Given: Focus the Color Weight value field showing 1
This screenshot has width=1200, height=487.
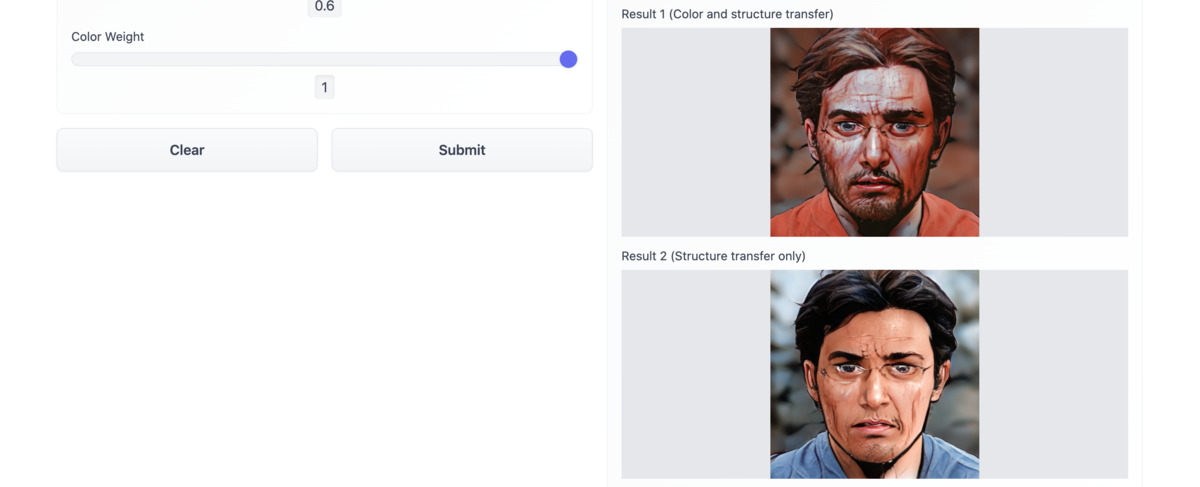Looking at the screenshot, I should point(324,87).
